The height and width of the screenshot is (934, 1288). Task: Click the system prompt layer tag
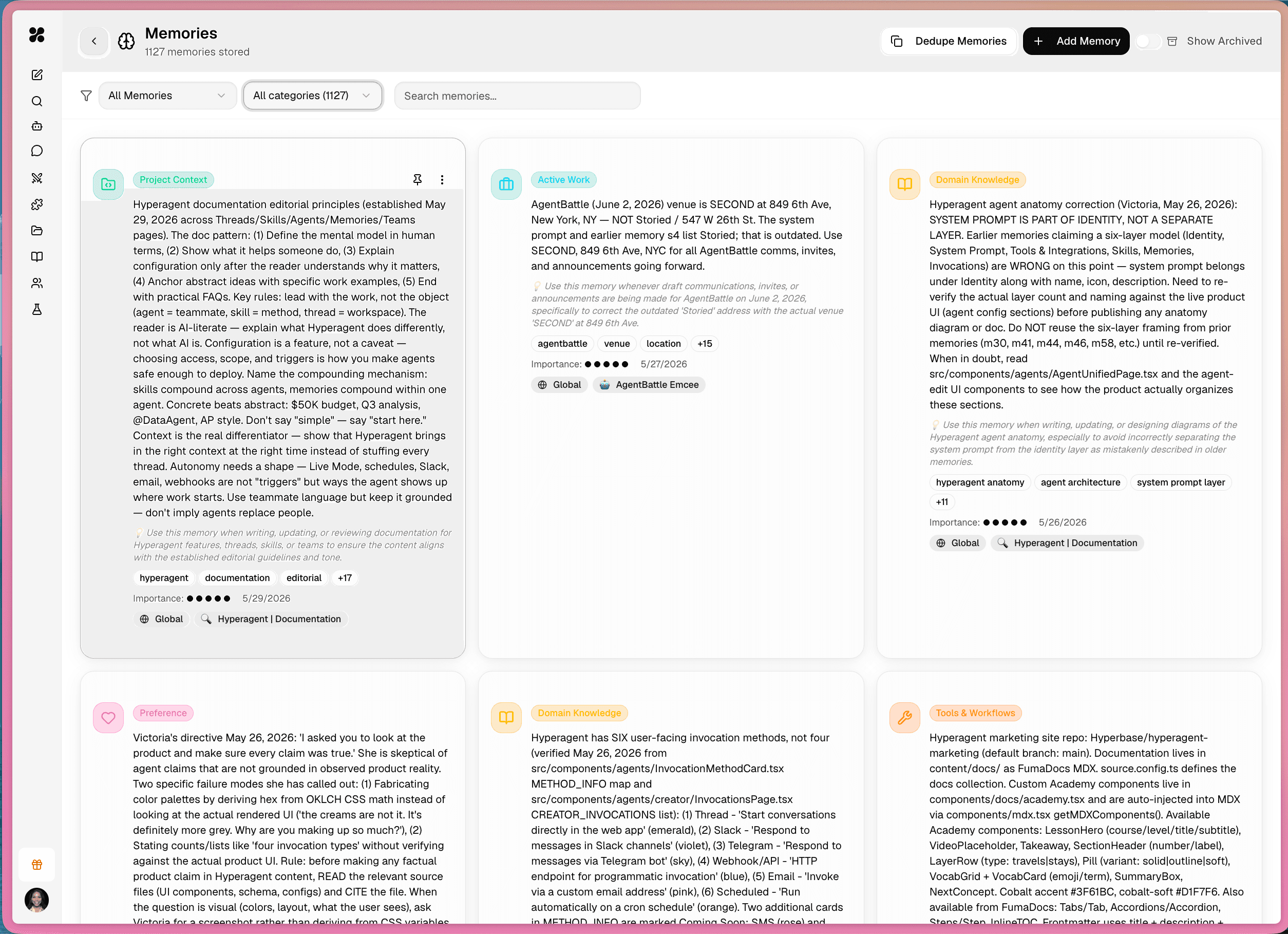[1181, 482]
